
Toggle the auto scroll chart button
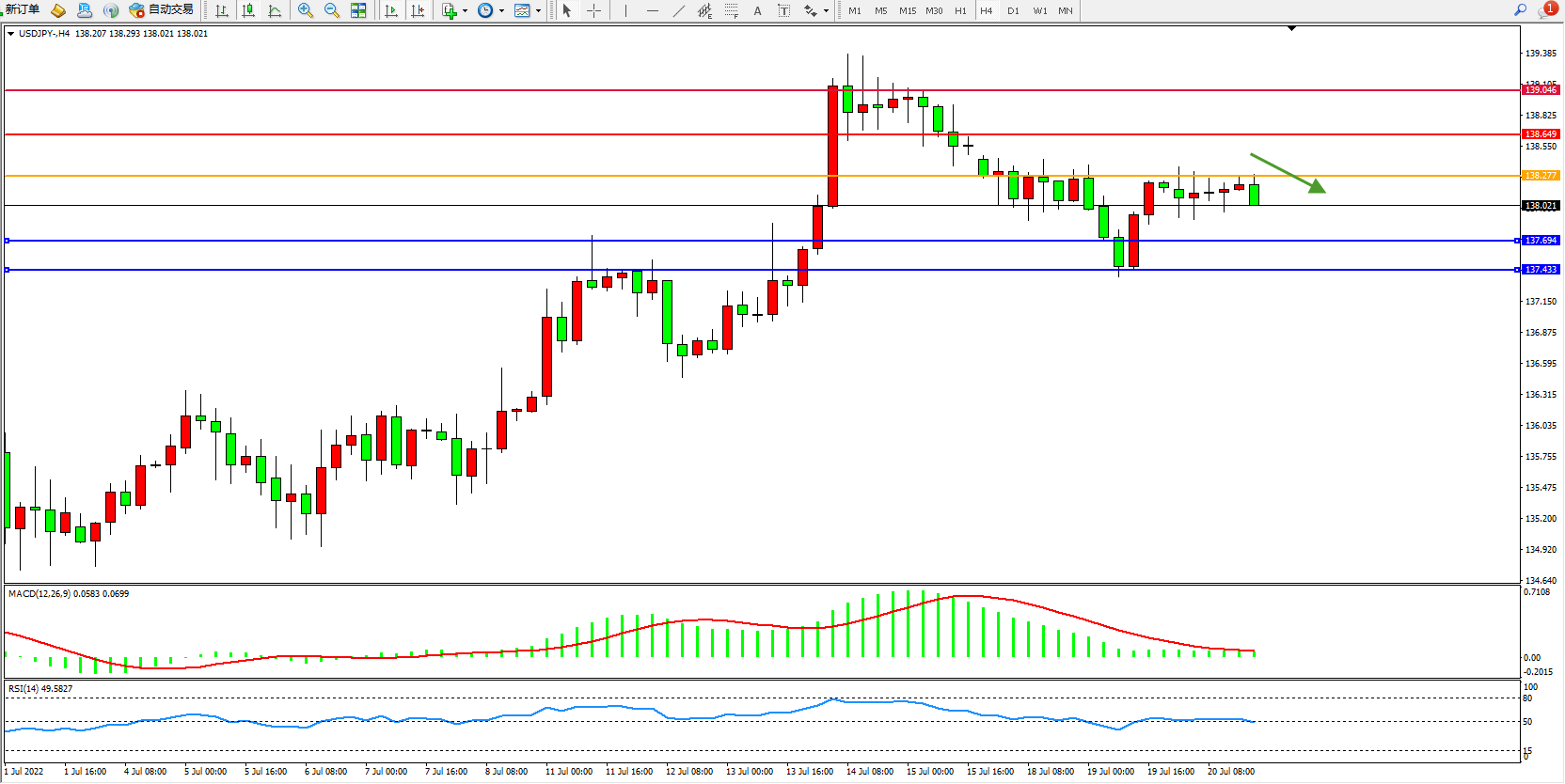point(391,10)
